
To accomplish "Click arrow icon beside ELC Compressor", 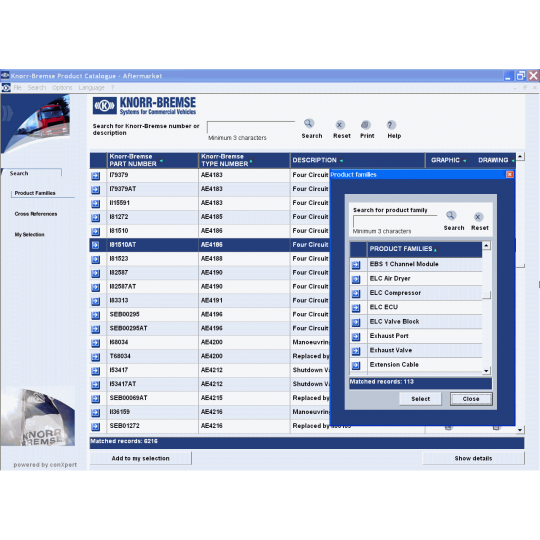I will point(356,294).
